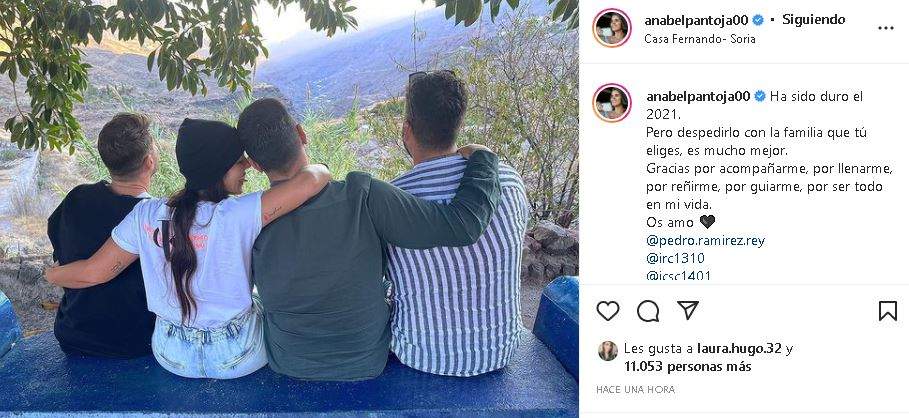Click the verified badge beside caption username
Viewport: 909px width, 418px height.
pyautogui.click(x=759, y=97)
